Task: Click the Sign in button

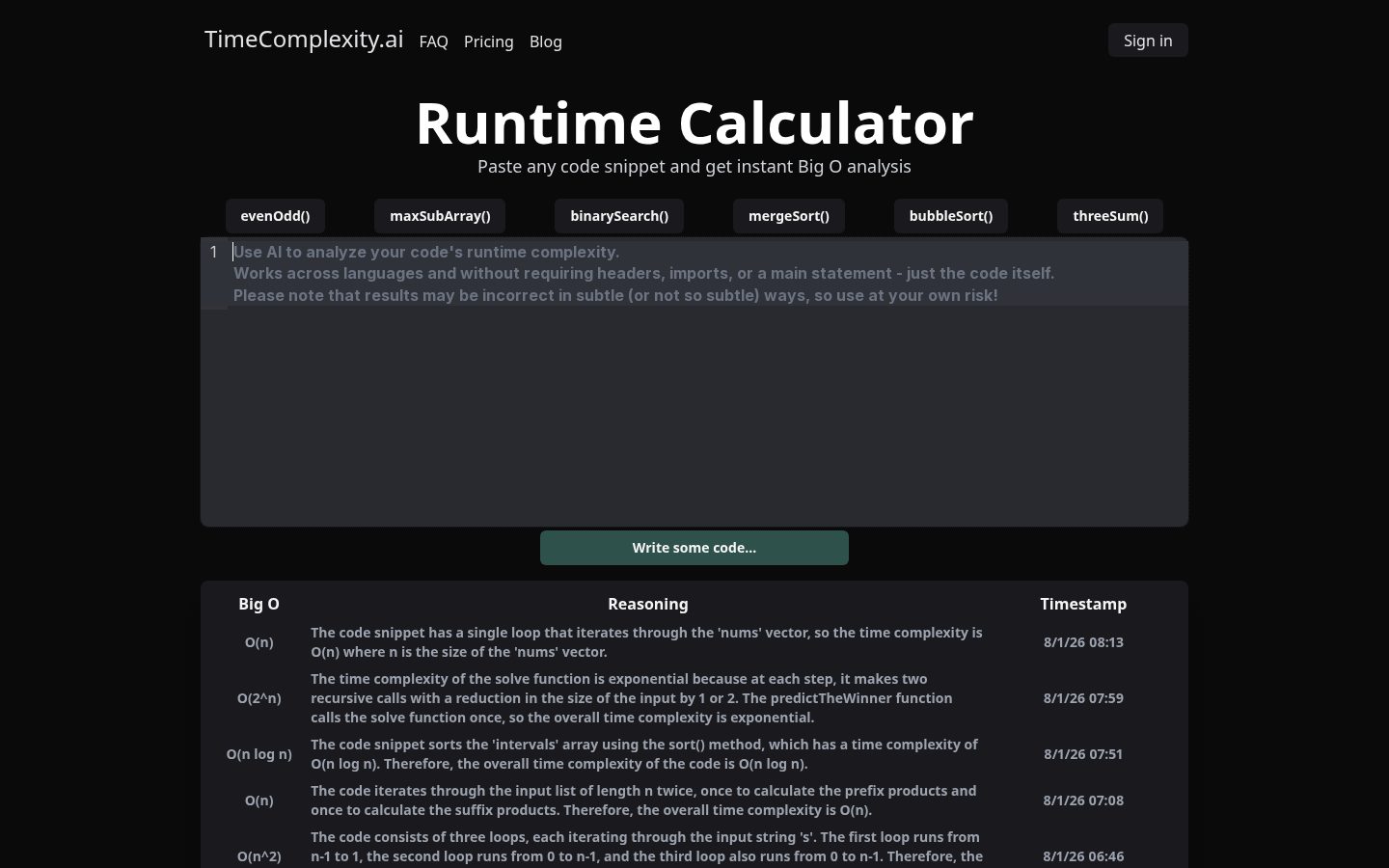Action: pyautogui.click(x=1148, y=41)
